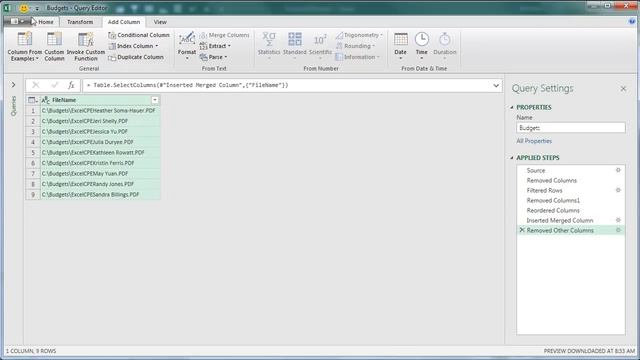Open the Format text menu
This screenshot has width=640, height=360.
pyautogui.click(x=187, y=46)
